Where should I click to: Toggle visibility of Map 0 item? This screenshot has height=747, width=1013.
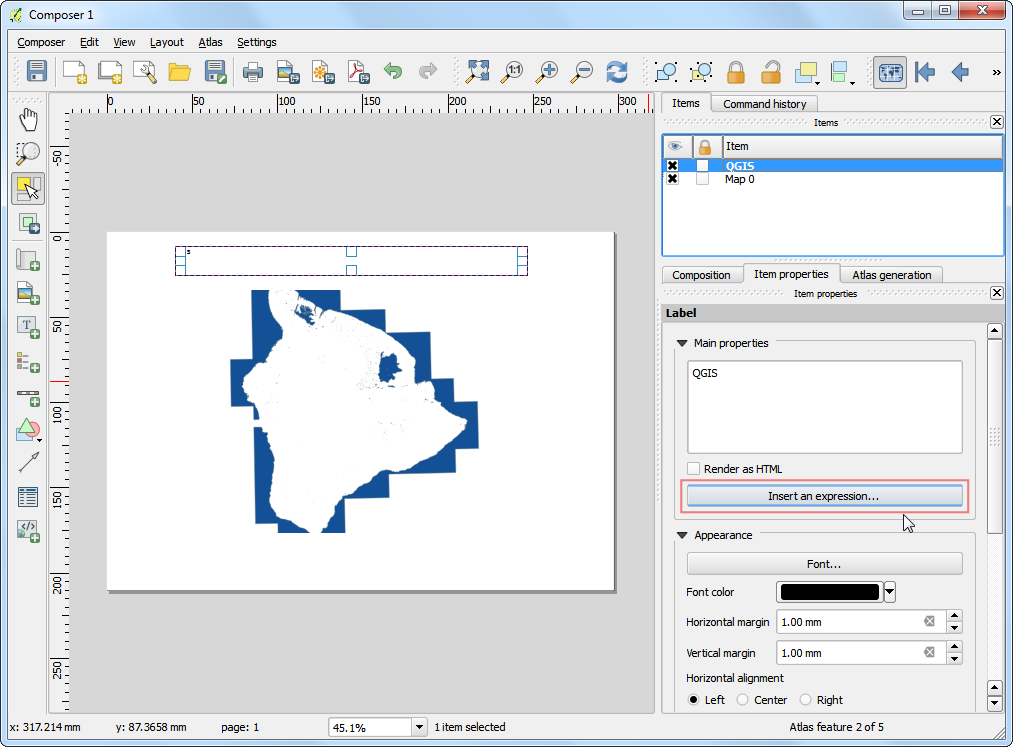click(672, 179)
